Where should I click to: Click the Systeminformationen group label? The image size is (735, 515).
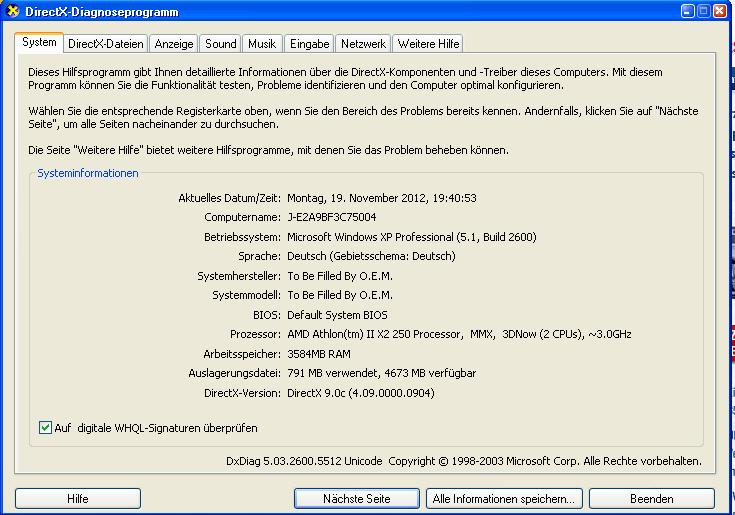88,173
